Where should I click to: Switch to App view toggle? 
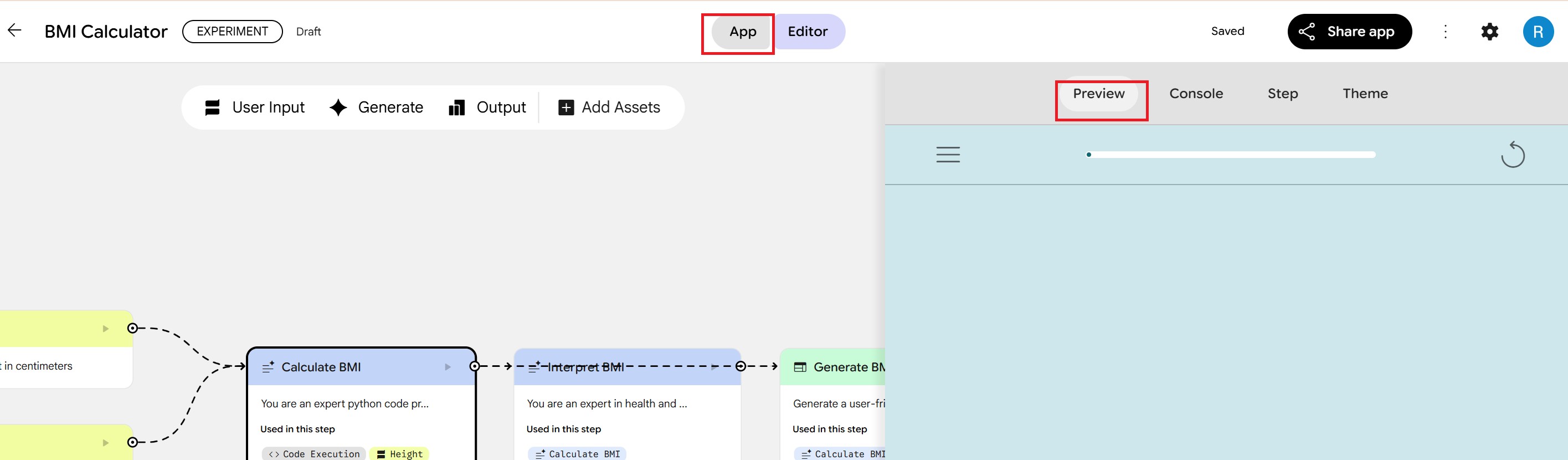pos(742,32)
